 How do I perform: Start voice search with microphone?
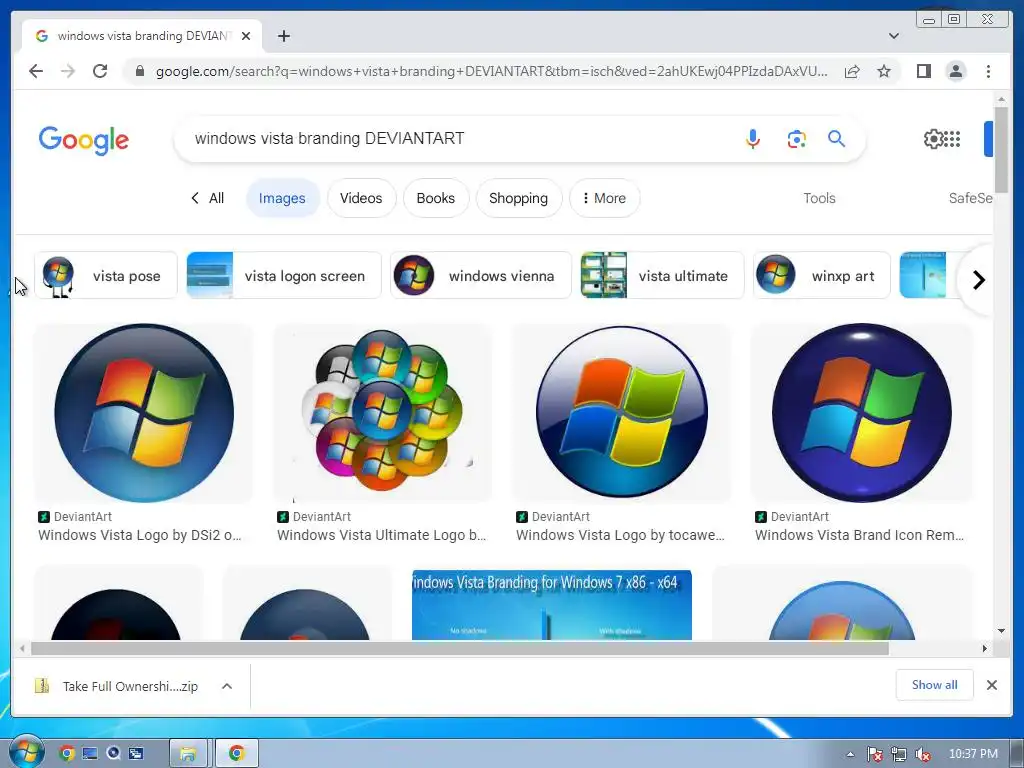(752, 138)
